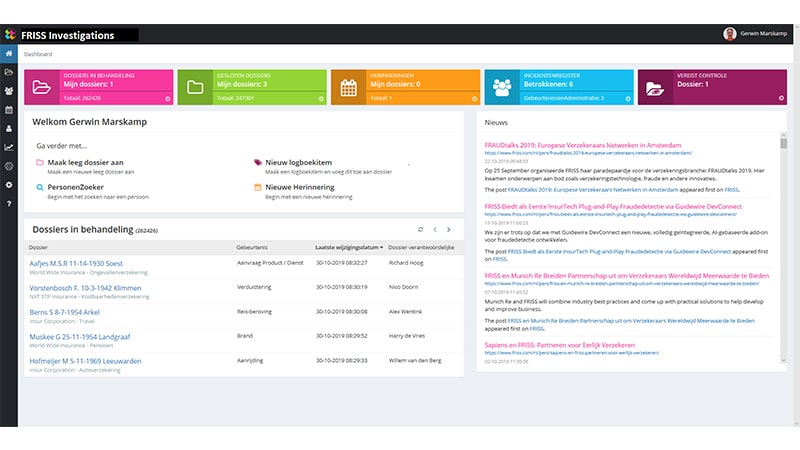800x450 pixels.
Task: Click PersonenZoeker link
Action: (76, 187)
